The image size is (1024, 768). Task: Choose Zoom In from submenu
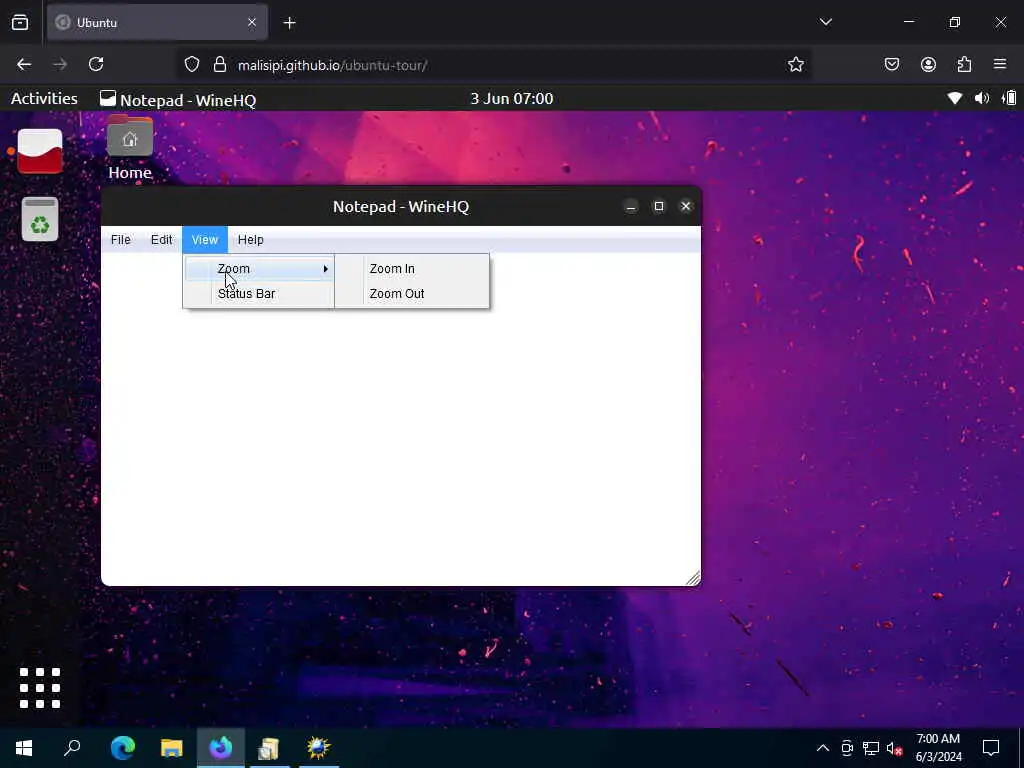(x=412, y=268)
